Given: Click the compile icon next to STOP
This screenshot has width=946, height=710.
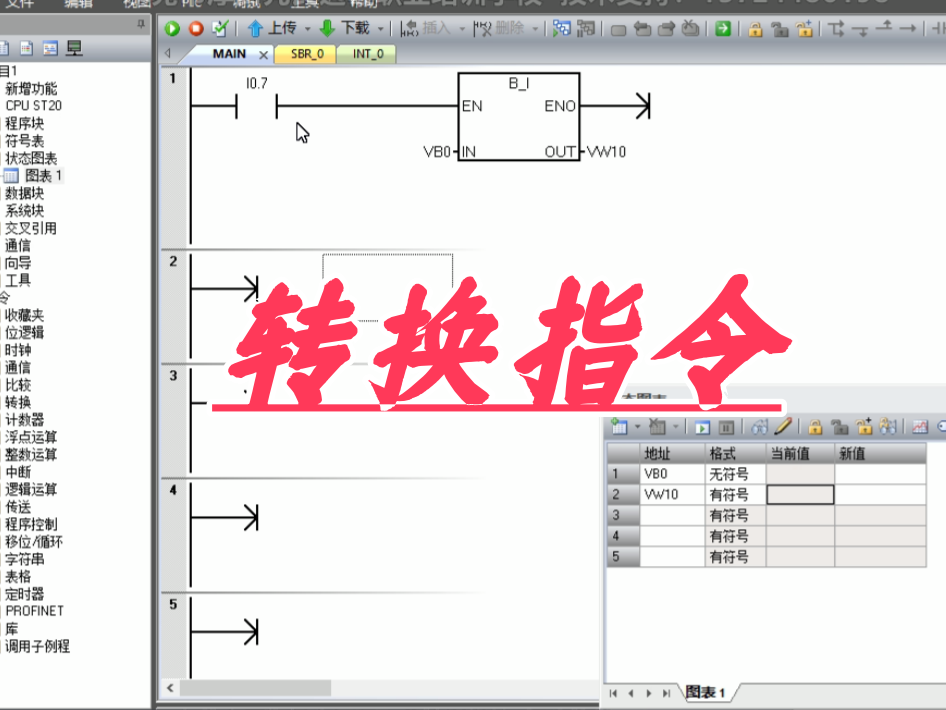Looking at the screenshot, I should [220, 29].
